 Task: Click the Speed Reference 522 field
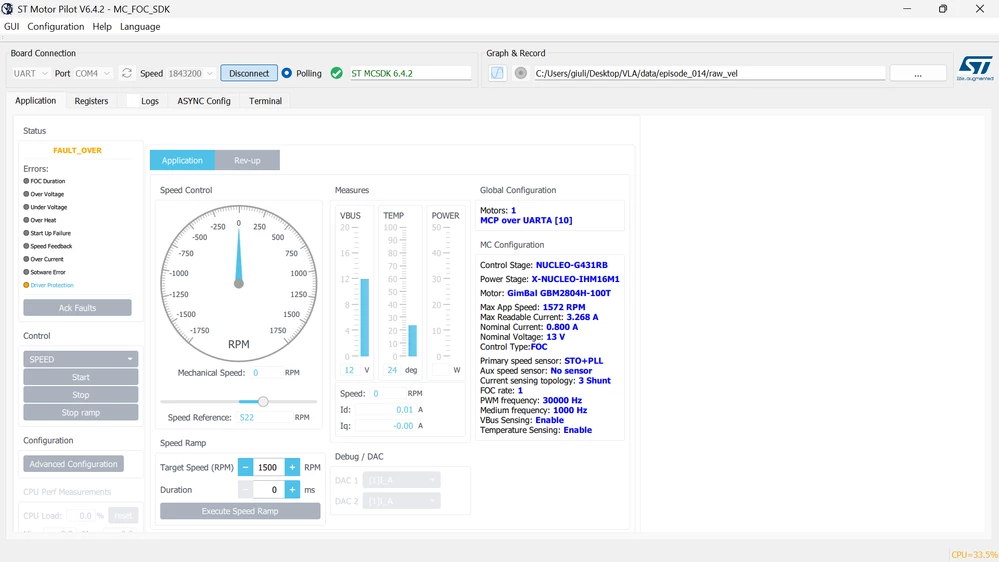tap(264, 417)
